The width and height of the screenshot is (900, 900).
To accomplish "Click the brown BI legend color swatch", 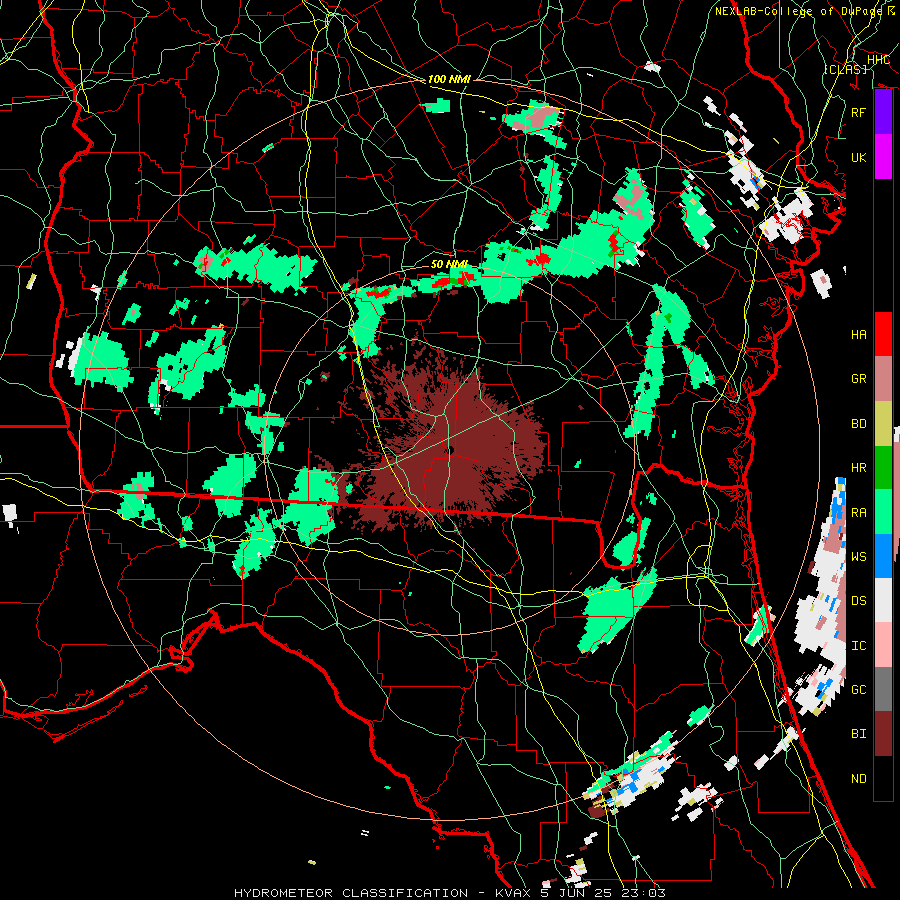I will [883, 734].
